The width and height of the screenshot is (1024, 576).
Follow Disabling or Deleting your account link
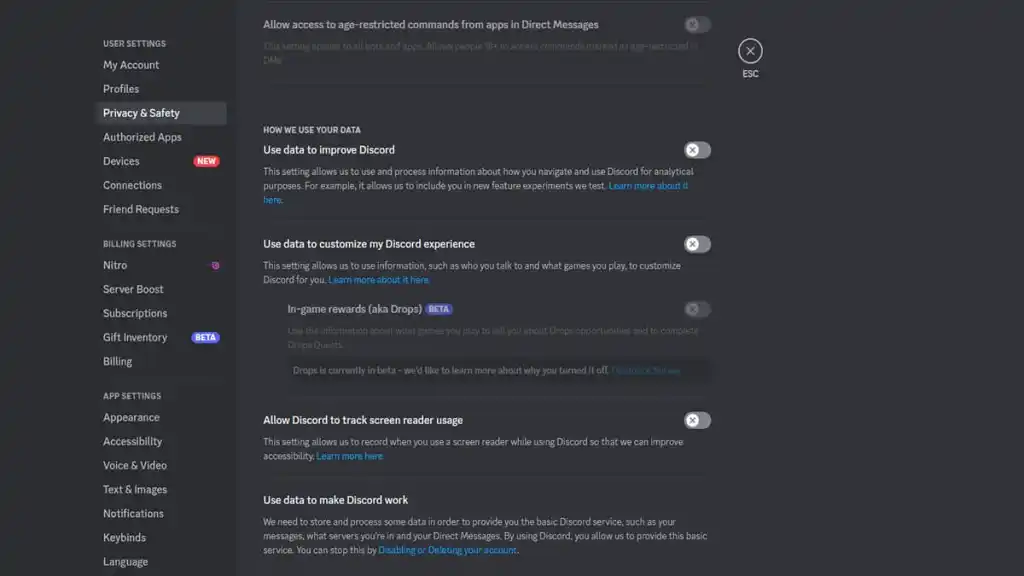pyautogui.click(x=447, y=551)
